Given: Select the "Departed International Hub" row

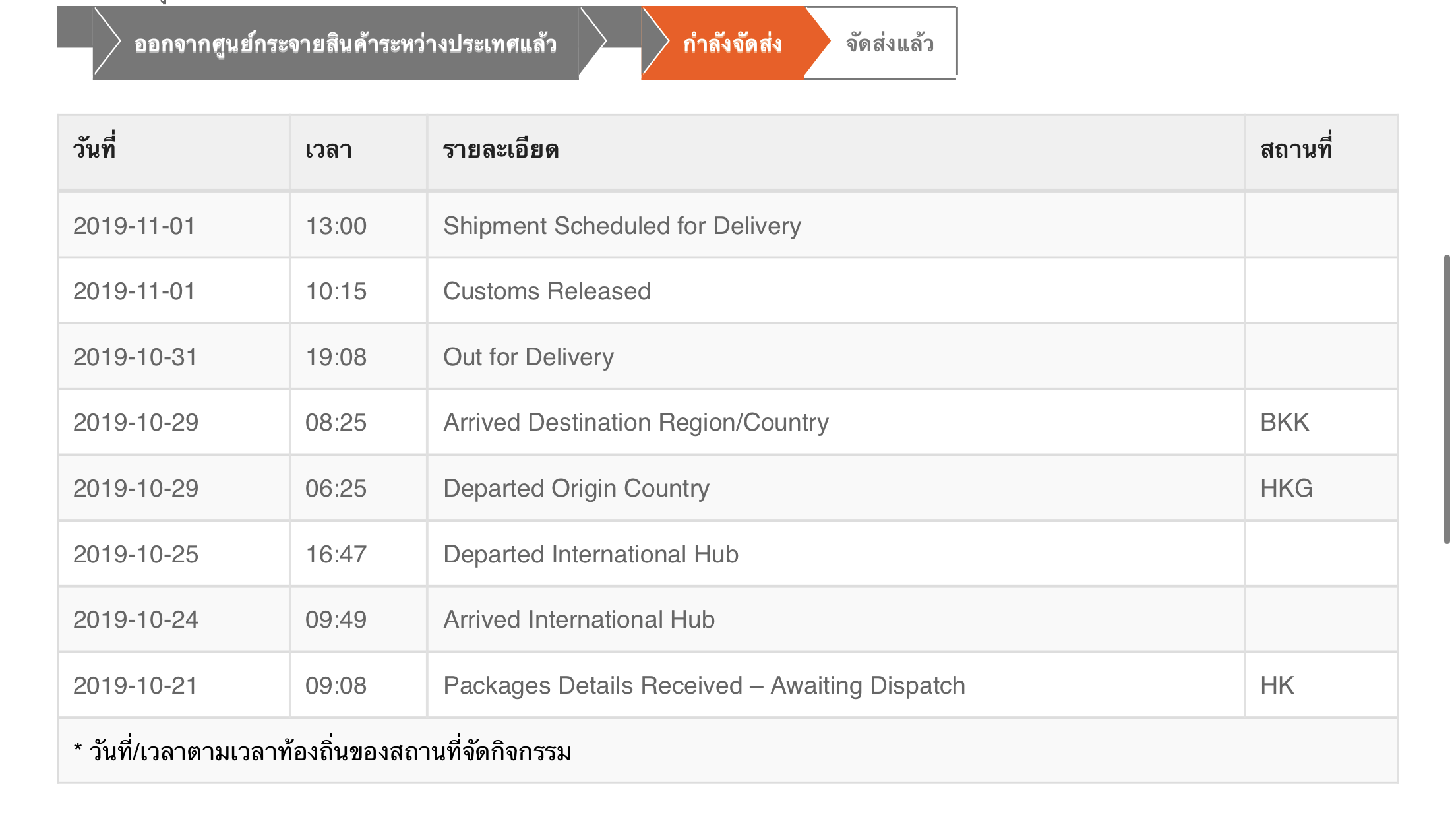Looking at the screenshot, I should coord(590,554).
